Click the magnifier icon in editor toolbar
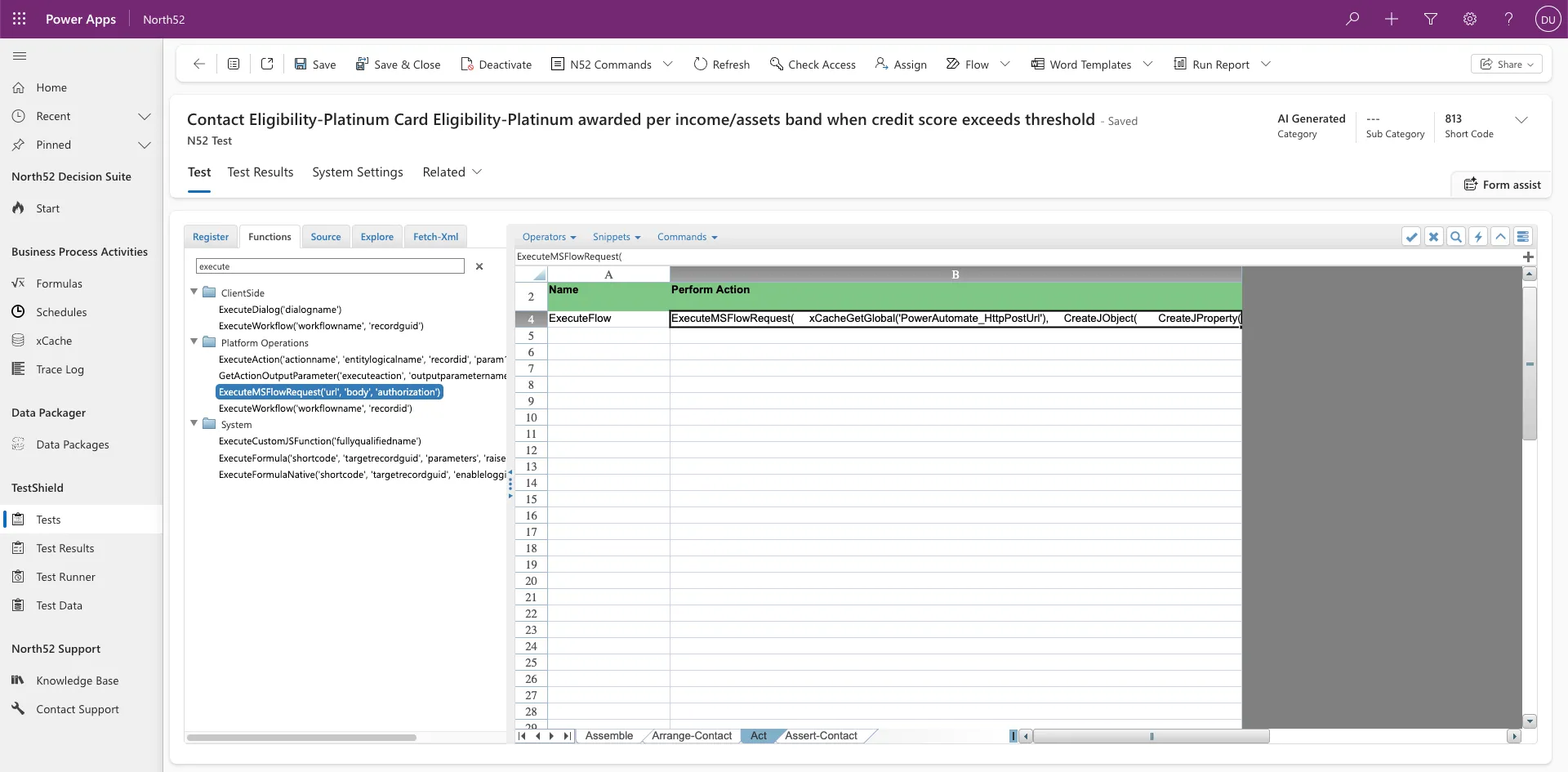The image size is (1568, 772). (1455, 237)
